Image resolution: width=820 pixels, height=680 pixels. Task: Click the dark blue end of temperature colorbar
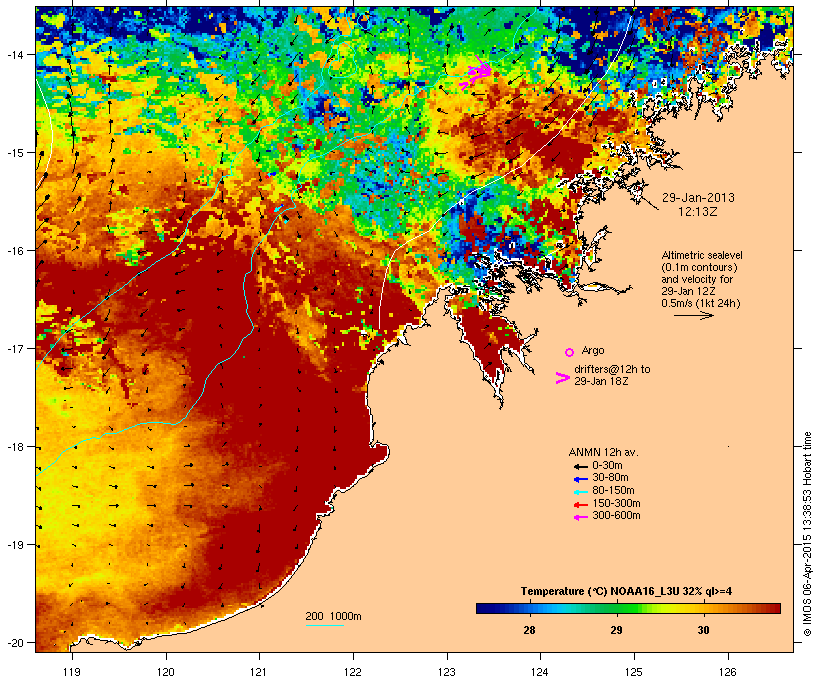482,608
